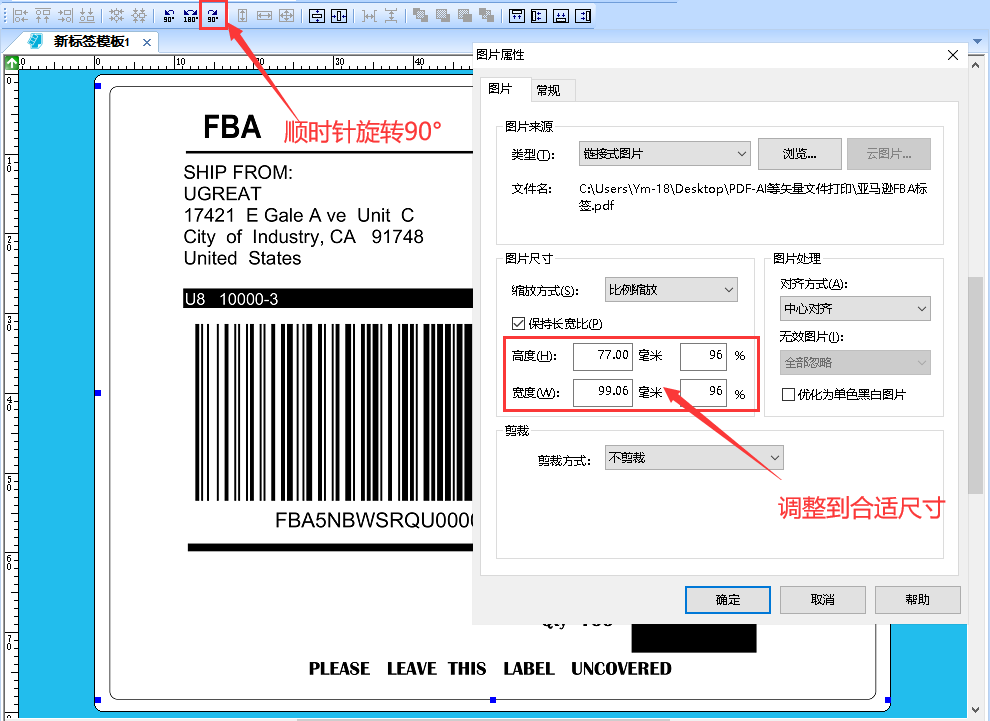This screenshot has height=721, width=990.
Task: Click the match width toolbar icon
Action: tap(266, 15)
